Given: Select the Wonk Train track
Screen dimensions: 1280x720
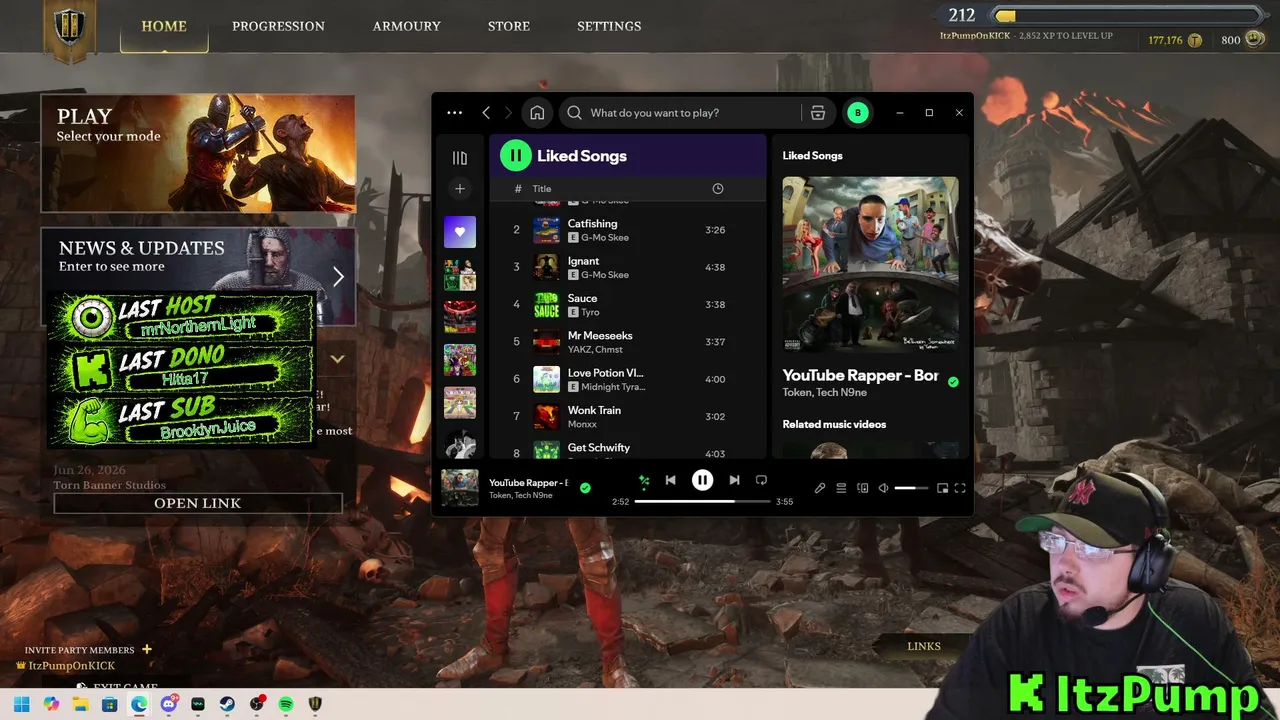Looking at the screenshot, I should click(x=628, y=416).
